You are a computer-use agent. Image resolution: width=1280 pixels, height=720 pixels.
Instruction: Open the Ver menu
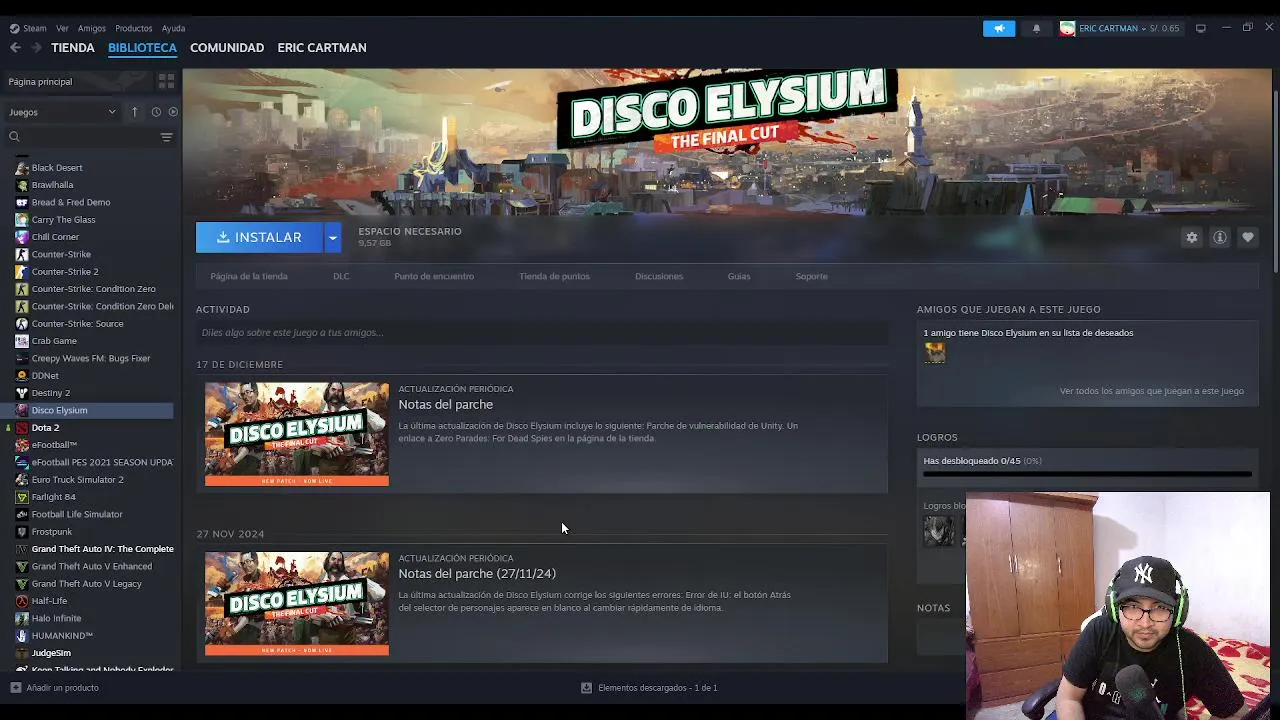point(62,28)
